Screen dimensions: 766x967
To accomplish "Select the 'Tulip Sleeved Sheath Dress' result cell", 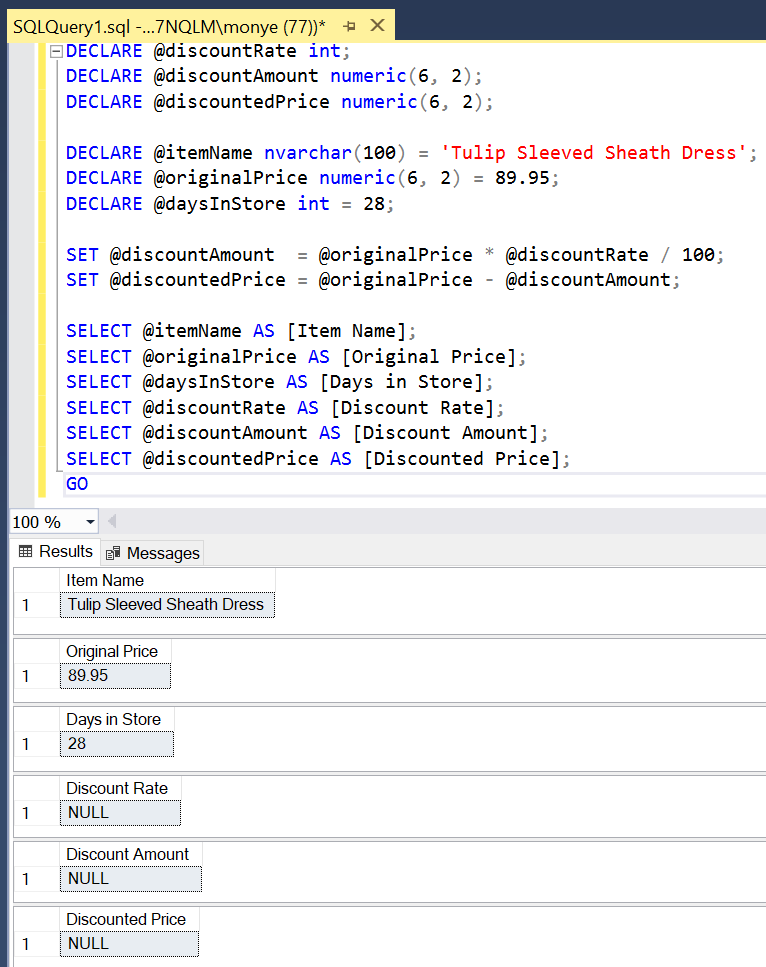I will (167, 605).
